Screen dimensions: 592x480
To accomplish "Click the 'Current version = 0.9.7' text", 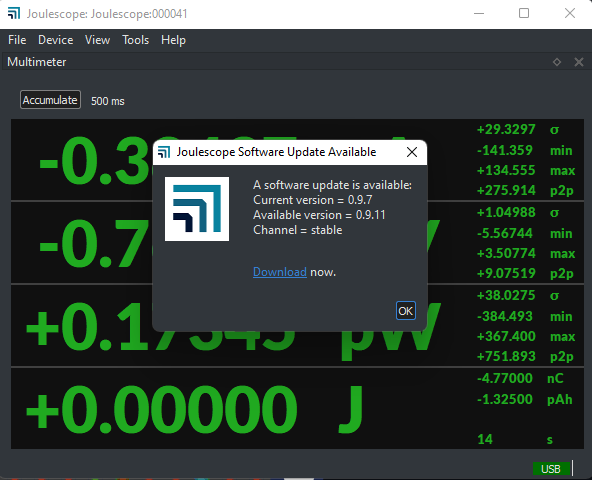I will pos(313,200).
